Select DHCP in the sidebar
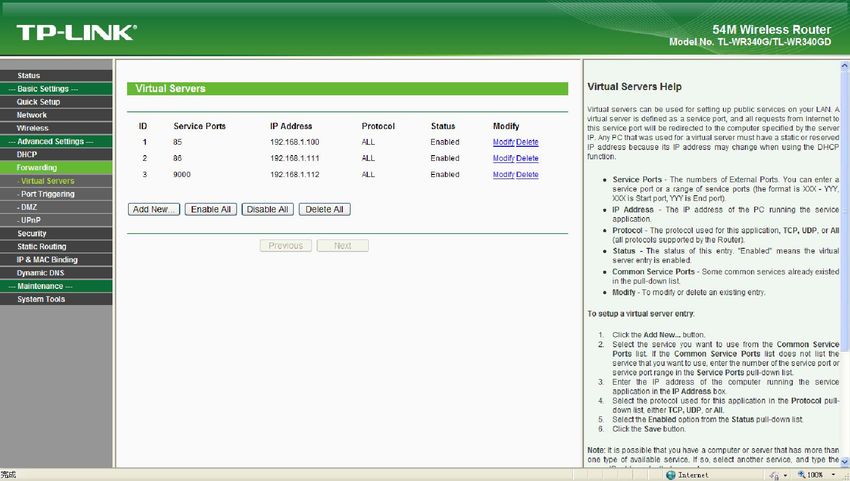The width and height of the screenshot is (850, 481). pos(56,155)
